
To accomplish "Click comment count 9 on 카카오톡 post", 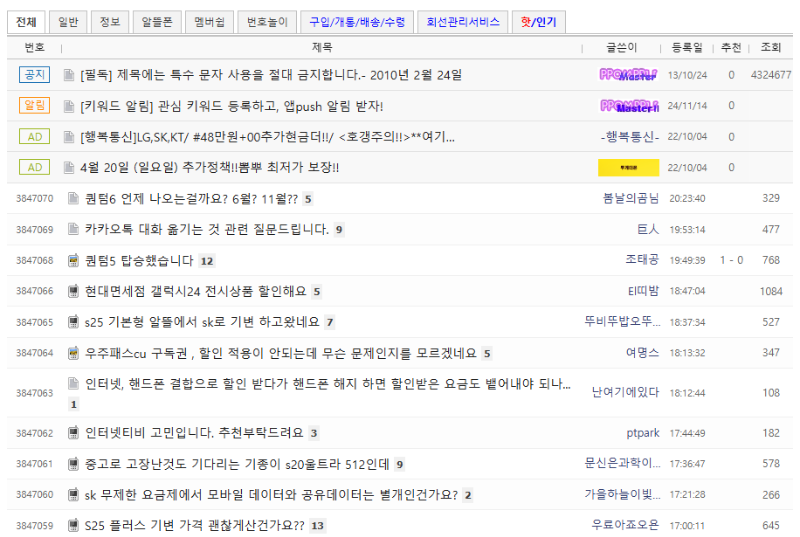I will point(339,229).
